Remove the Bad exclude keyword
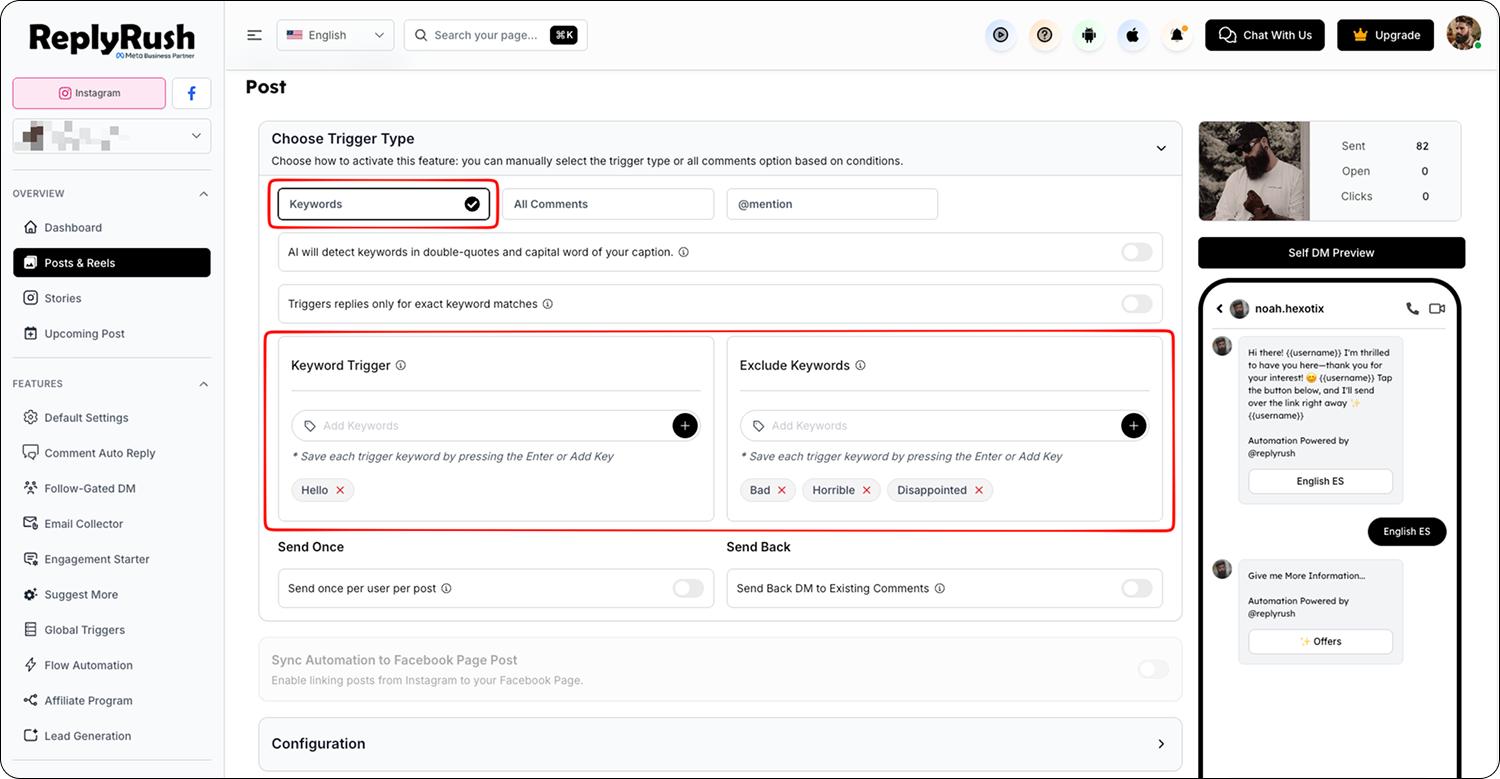This screenshot has height=779, width=1500. point(782,490)
